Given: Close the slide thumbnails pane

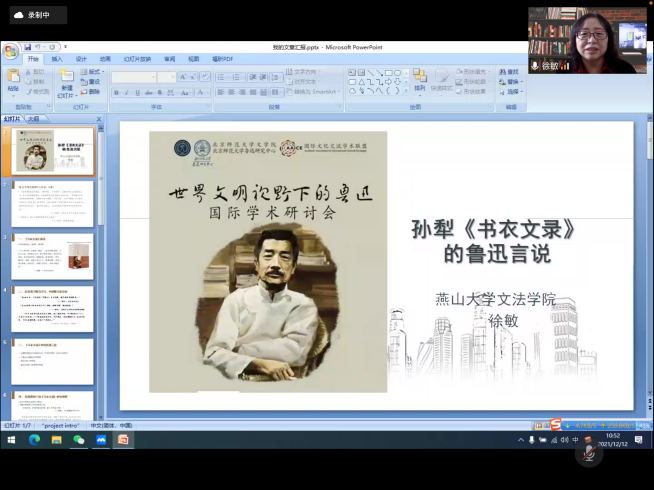Looking at the screenshot, I should 99,118.
